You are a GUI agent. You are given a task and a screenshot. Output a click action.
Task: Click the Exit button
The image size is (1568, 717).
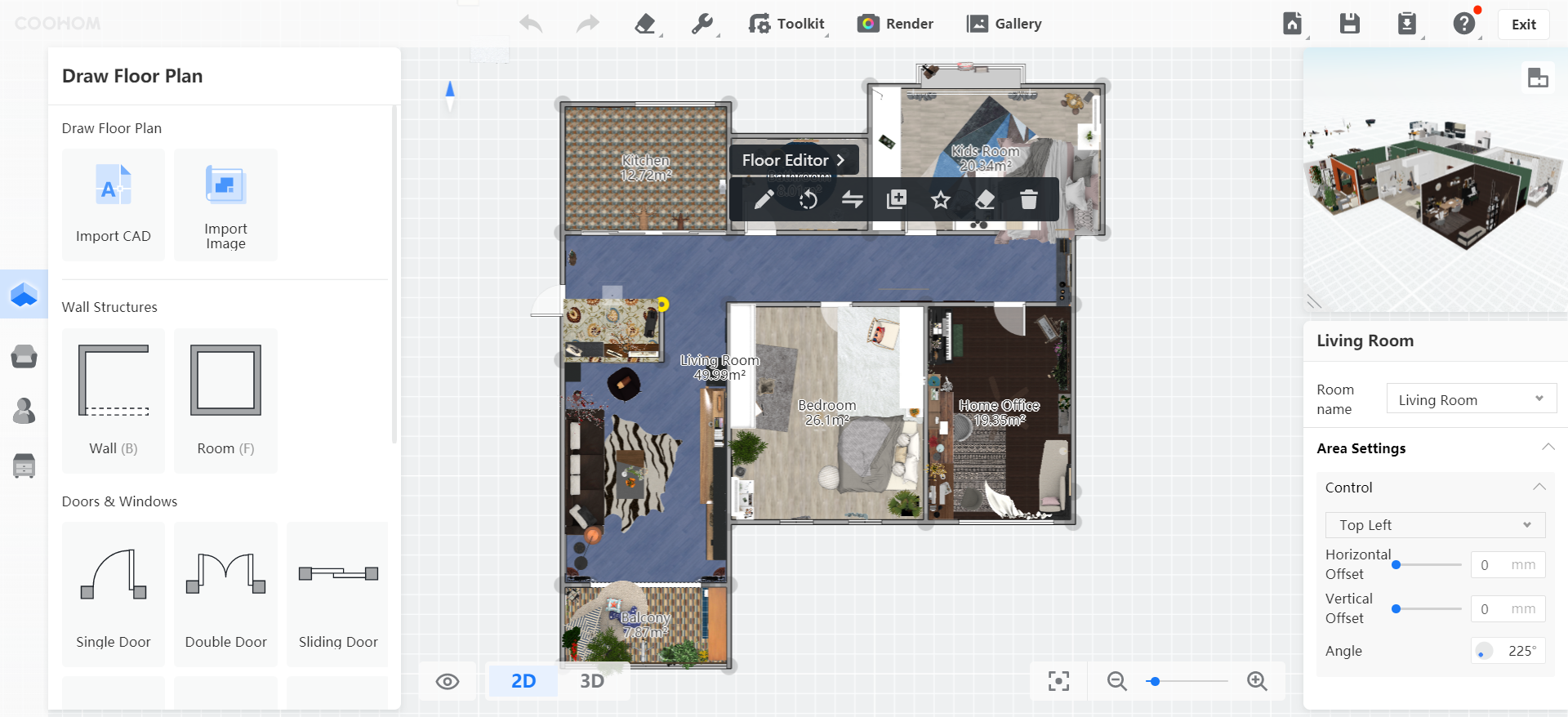pos(1524,24)
